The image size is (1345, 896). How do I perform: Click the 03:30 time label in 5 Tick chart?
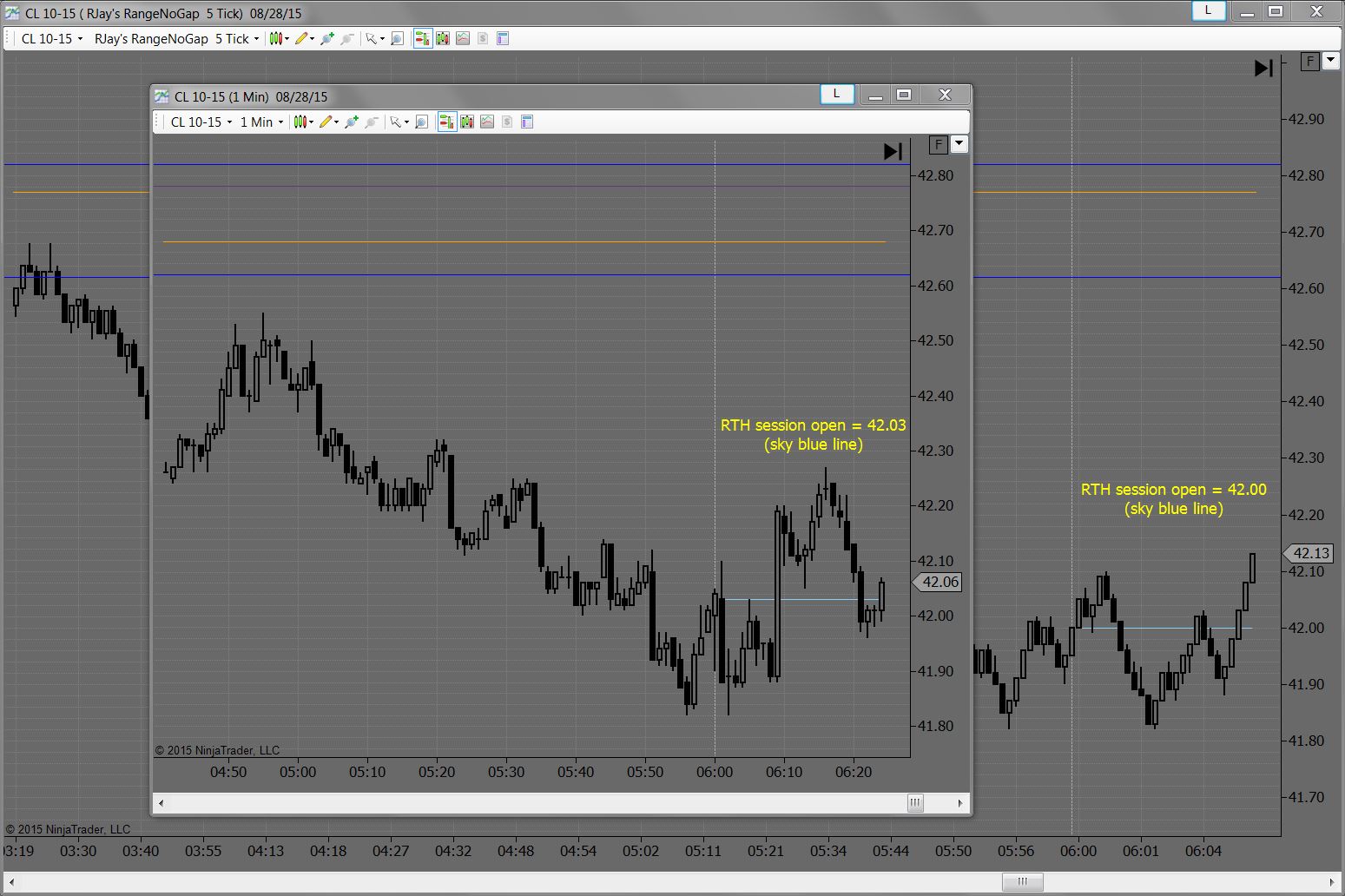point(78,851)
